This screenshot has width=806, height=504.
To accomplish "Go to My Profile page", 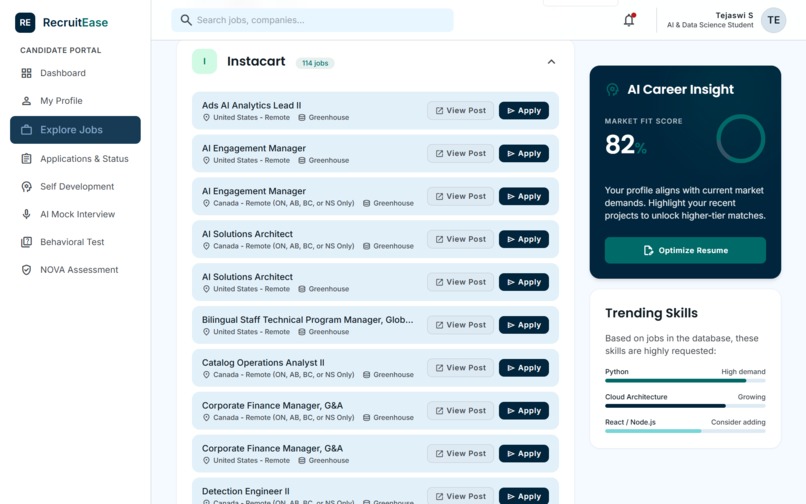I will click(75, 101).
